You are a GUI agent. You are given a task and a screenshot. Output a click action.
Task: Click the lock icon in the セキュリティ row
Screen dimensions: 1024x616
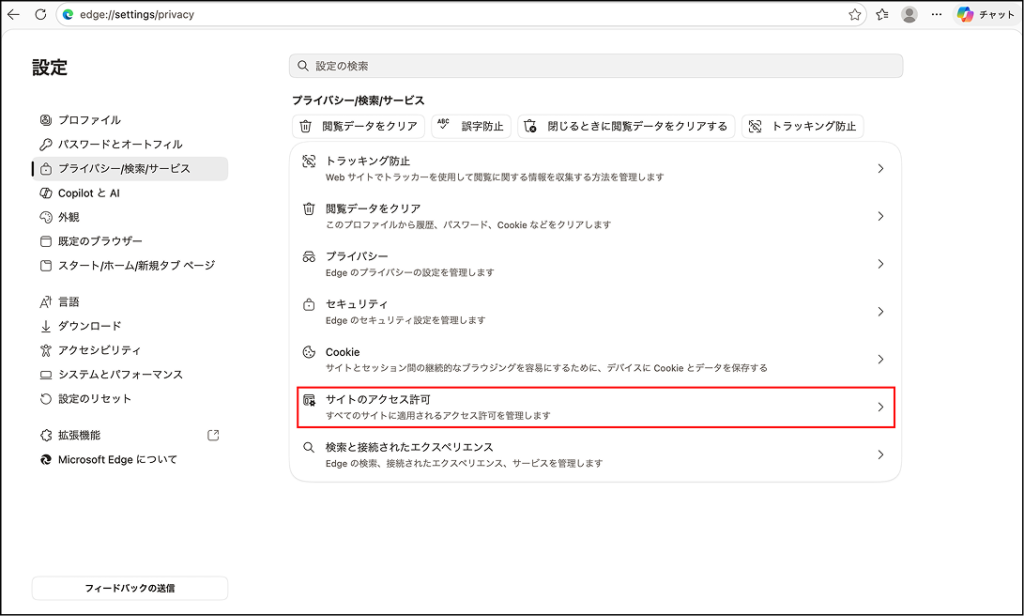309,304
